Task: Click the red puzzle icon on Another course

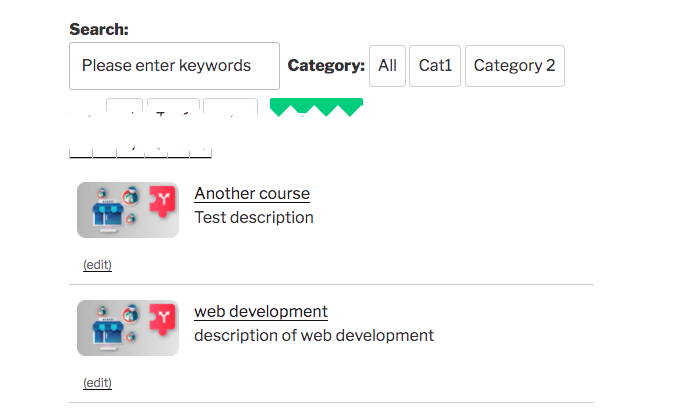Action: pyautogui.click(x=162, y=201)
